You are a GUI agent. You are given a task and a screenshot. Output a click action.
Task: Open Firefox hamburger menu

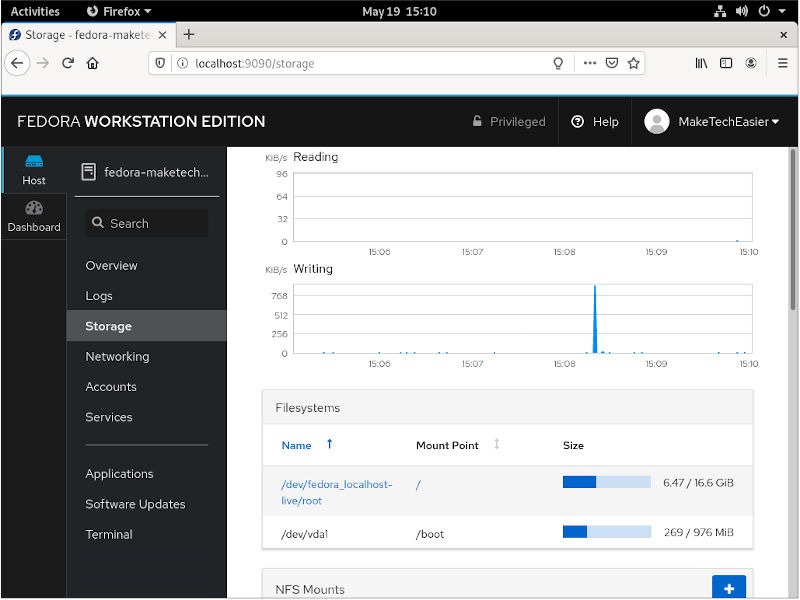[780, 63]
